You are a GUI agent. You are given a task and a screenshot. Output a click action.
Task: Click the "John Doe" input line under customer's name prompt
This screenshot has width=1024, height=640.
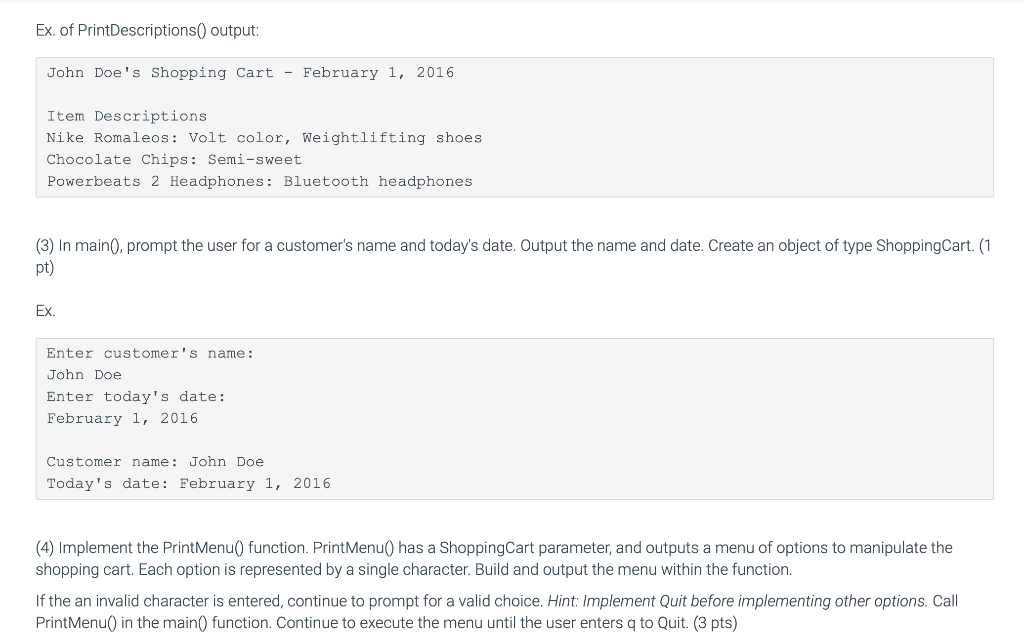(84, 375)
